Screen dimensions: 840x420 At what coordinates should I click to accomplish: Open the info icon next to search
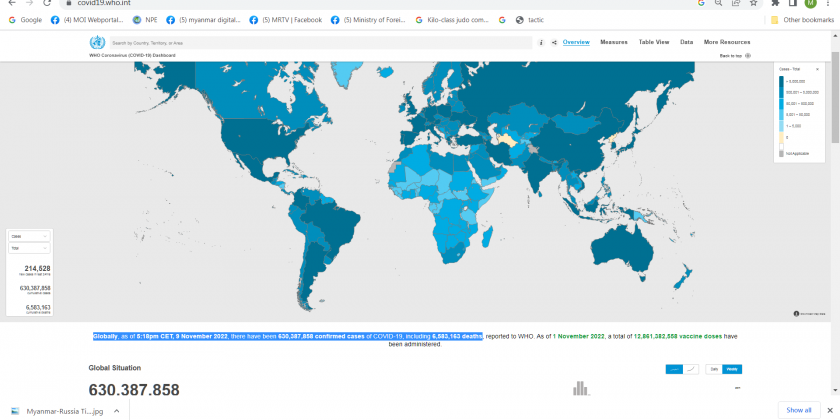click(x=541, y=43)
